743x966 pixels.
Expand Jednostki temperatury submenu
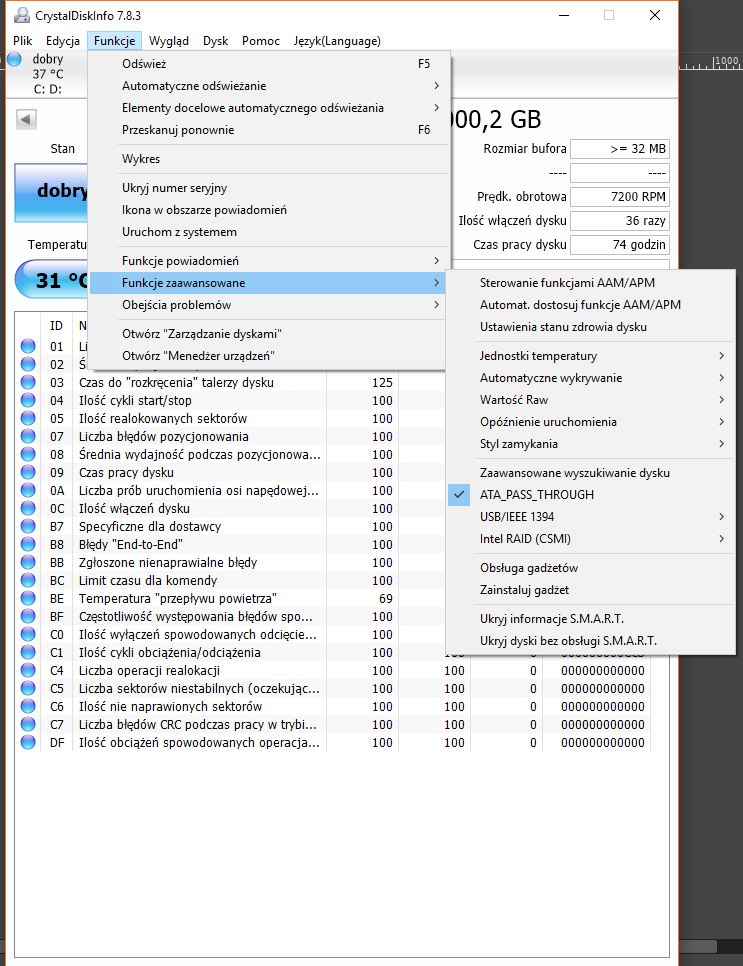click(x=590, y=355)
